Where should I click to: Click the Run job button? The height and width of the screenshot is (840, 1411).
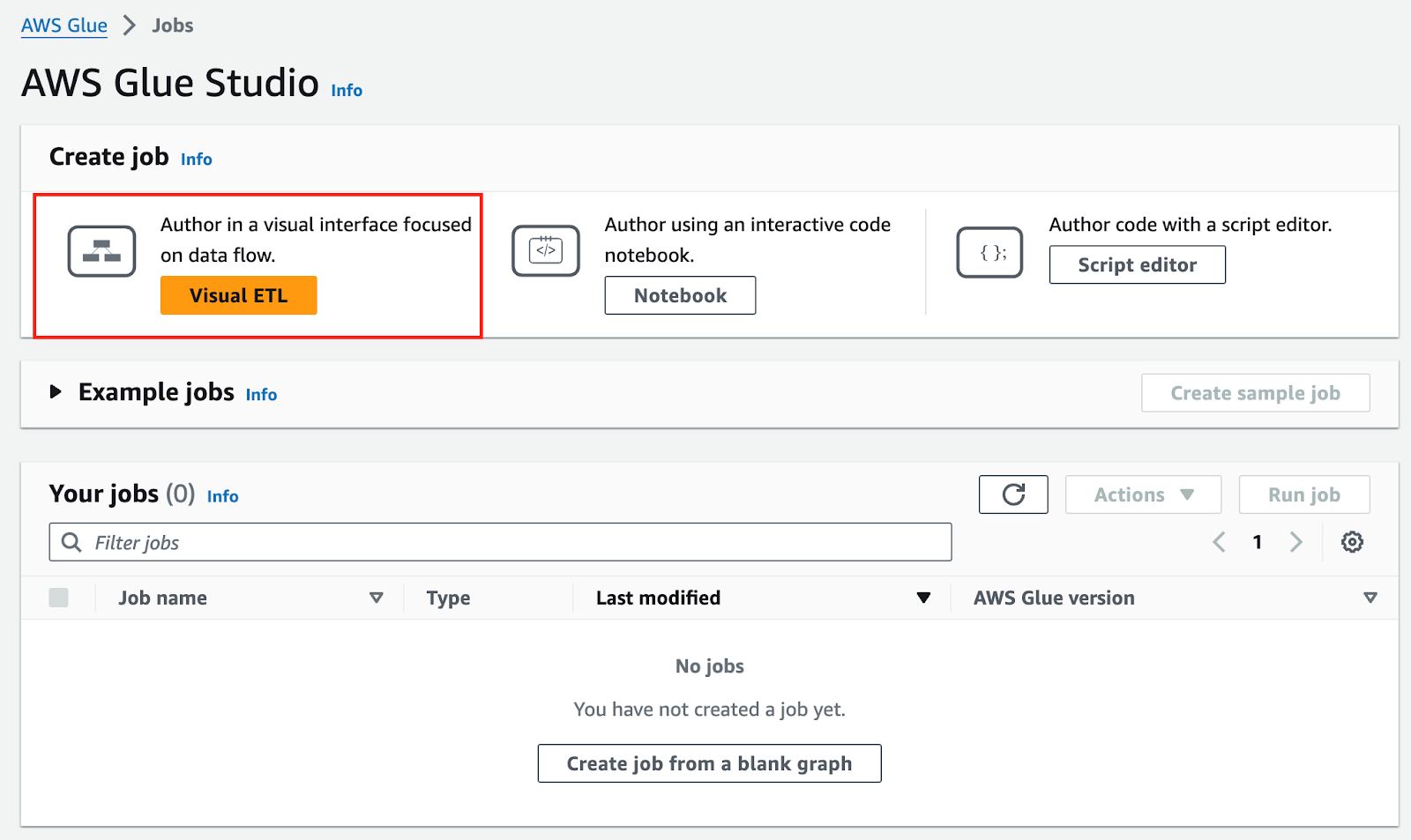pyautogui.click(x=1304, y=494)
